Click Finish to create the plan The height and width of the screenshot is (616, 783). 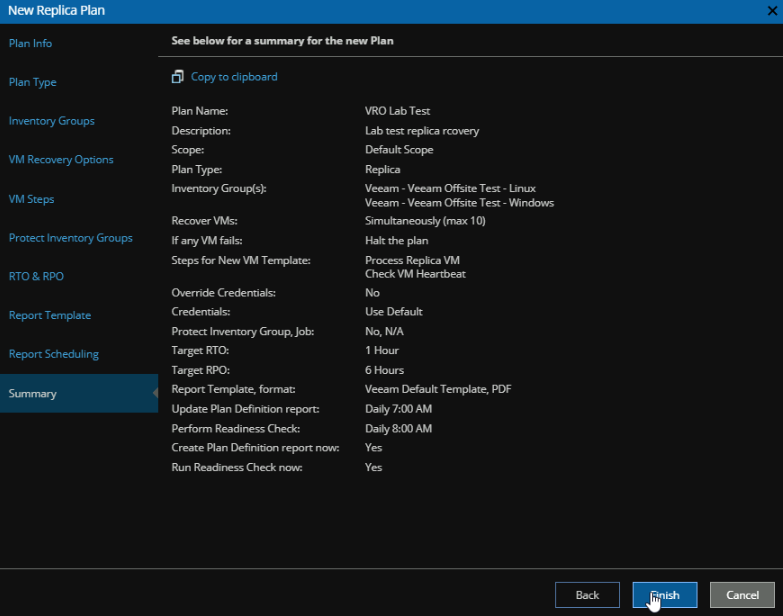pyautogui.click(x=665, y=595)
